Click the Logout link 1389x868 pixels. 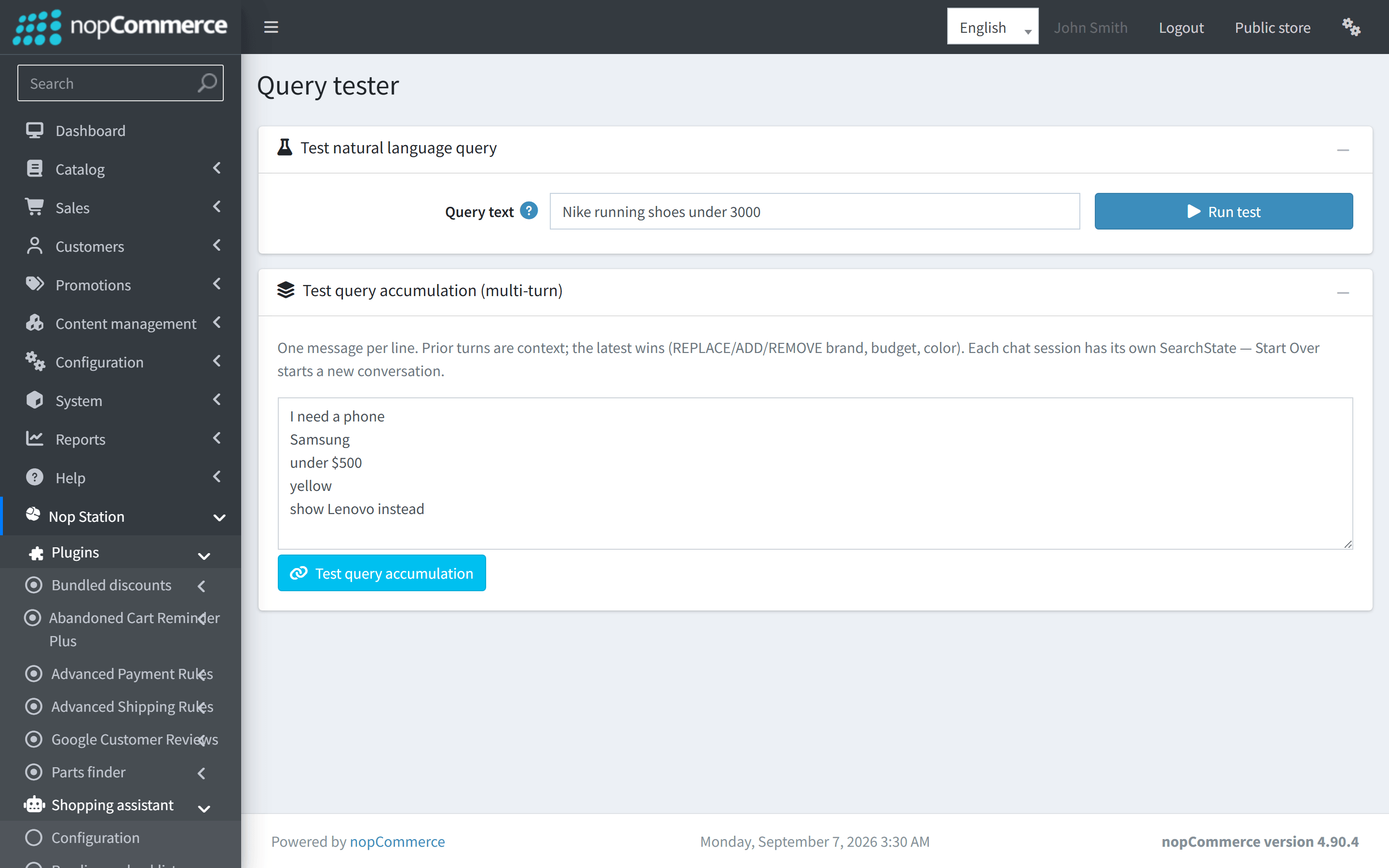pyautogui.click(x=1181, y=27)
